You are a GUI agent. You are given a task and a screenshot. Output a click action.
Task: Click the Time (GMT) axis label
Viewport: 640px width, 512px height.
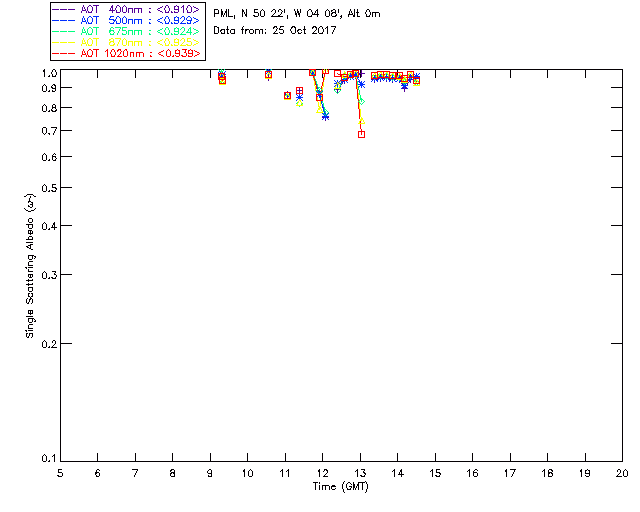click(340, 487)
